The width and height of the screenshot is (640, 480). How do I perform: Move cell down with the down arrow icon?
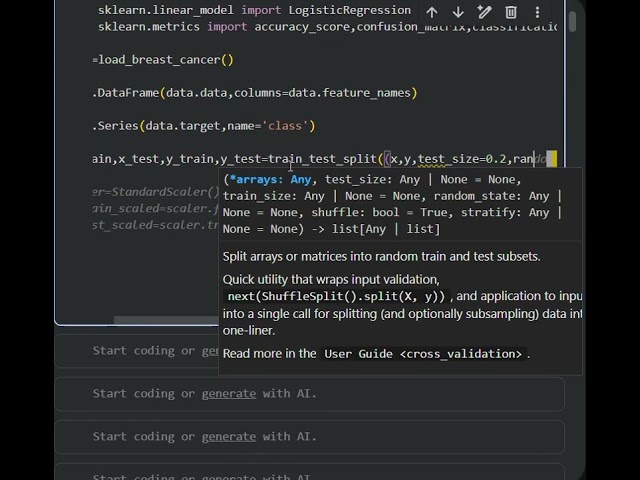pyautogui.click(x=458, y=12)
